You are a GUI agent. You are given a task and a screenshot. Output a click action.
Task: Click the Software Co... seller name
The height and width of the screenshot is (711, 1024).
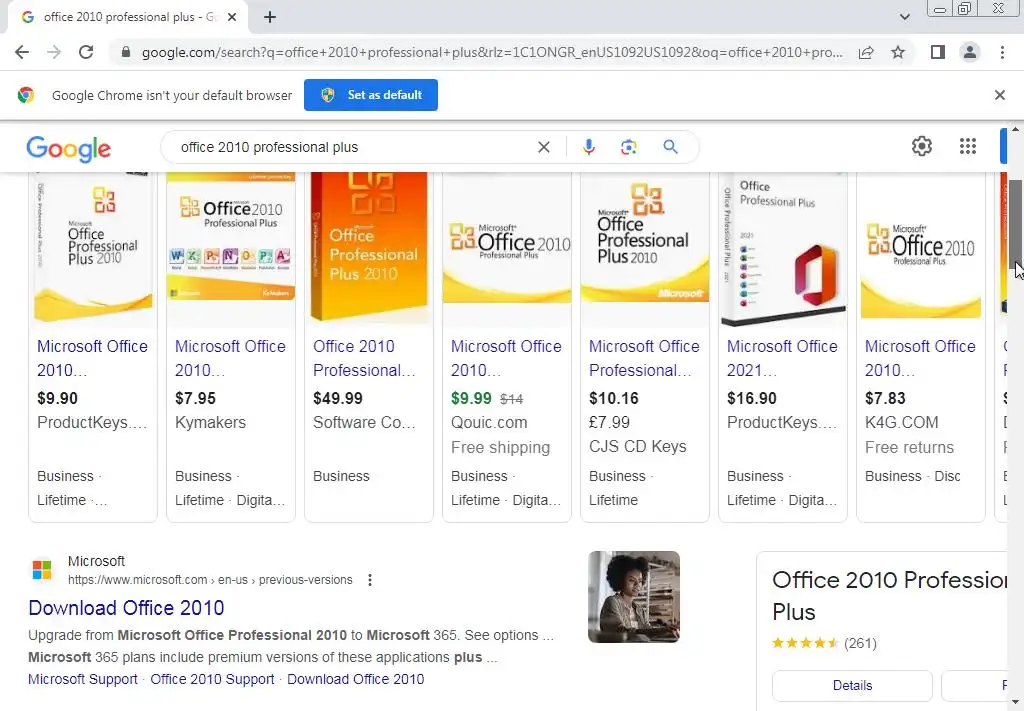[364, 422]
